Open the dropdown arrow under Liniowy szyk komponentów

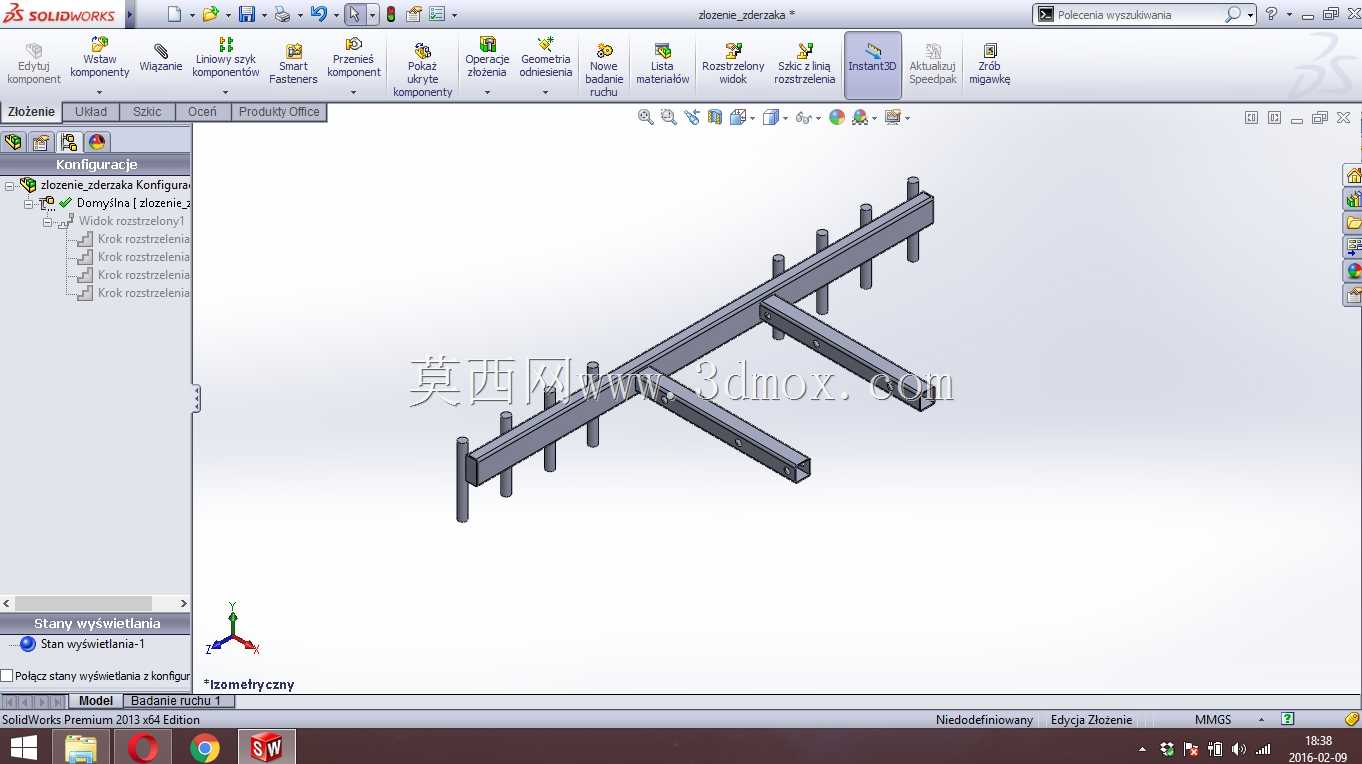coord(226,93)
